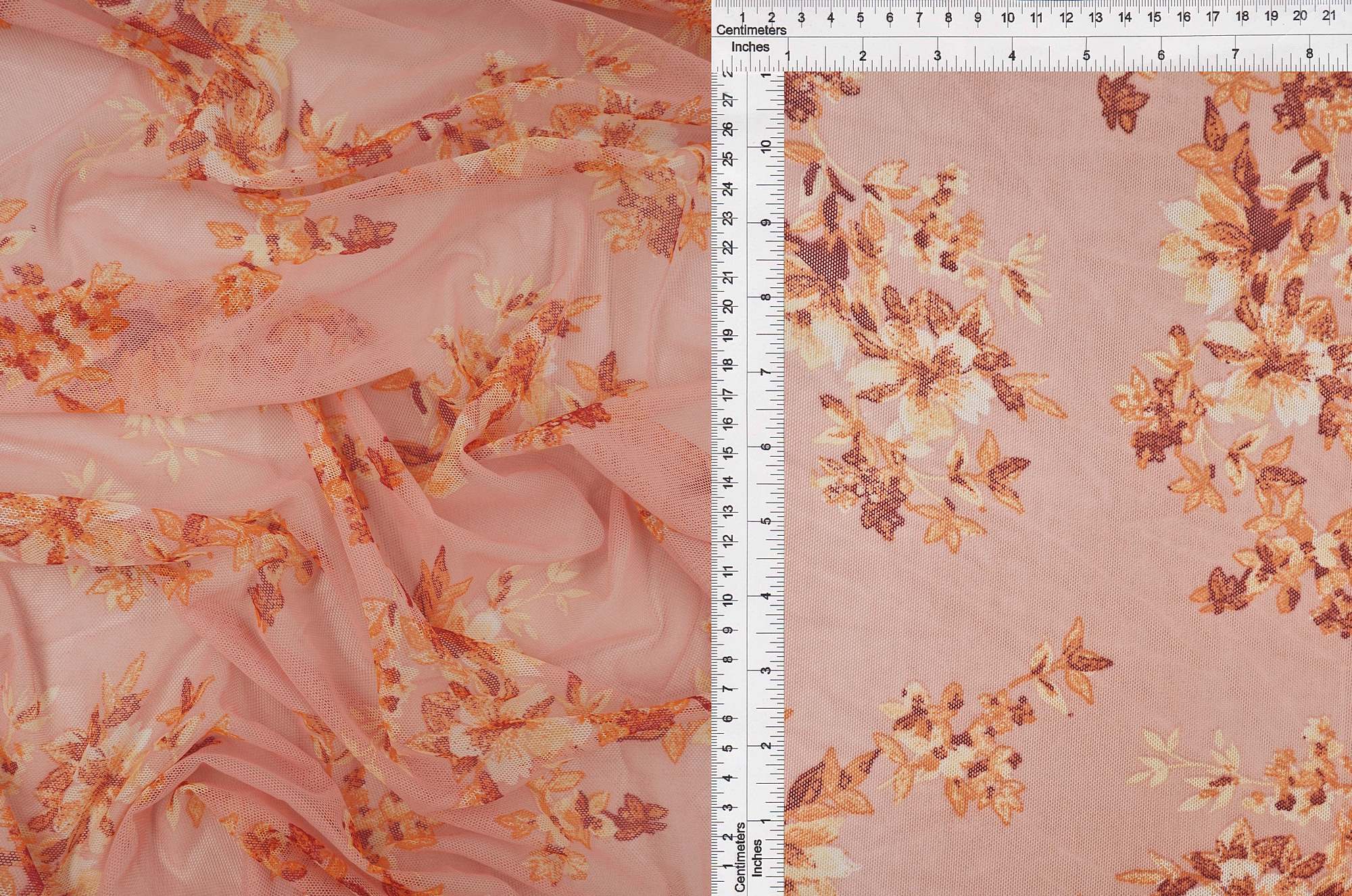Click the 4 inch mark on the horizontal ruler

(x=1012, y=55)
